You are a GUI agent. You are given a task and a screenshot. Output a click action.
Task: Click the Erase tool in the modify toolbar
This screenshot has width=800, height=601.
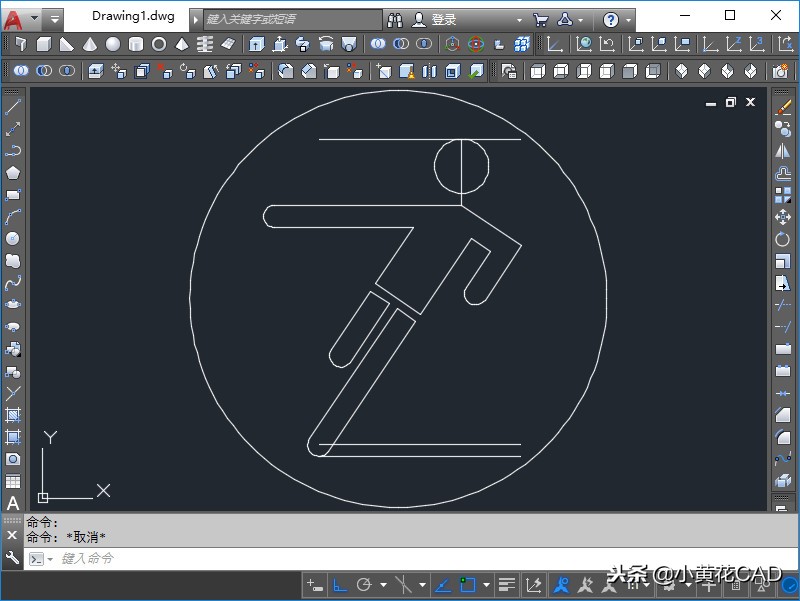click(x=783, y=107)
